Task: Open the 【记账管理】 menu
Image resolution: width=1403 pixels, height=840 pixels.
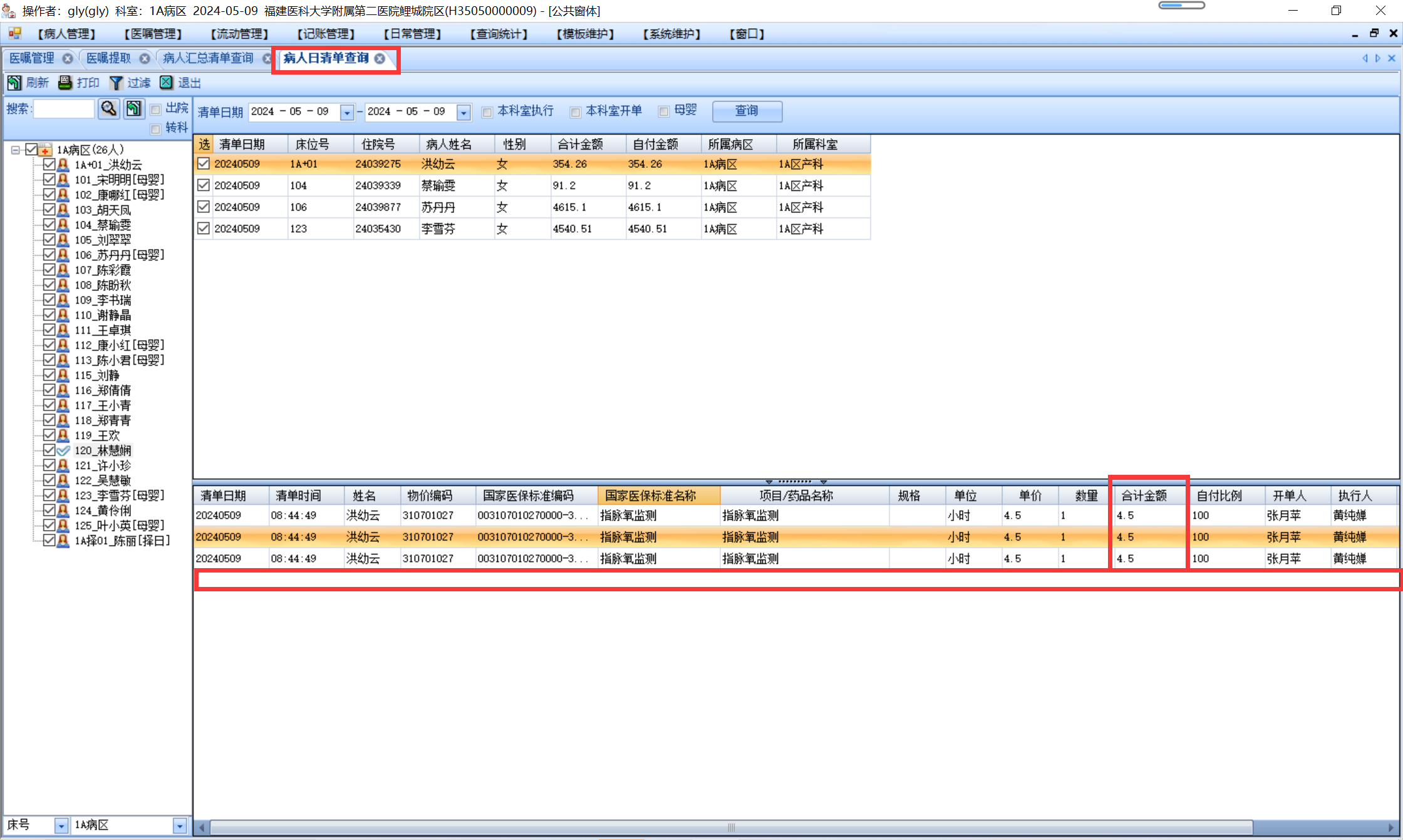Action: (326, 34)
